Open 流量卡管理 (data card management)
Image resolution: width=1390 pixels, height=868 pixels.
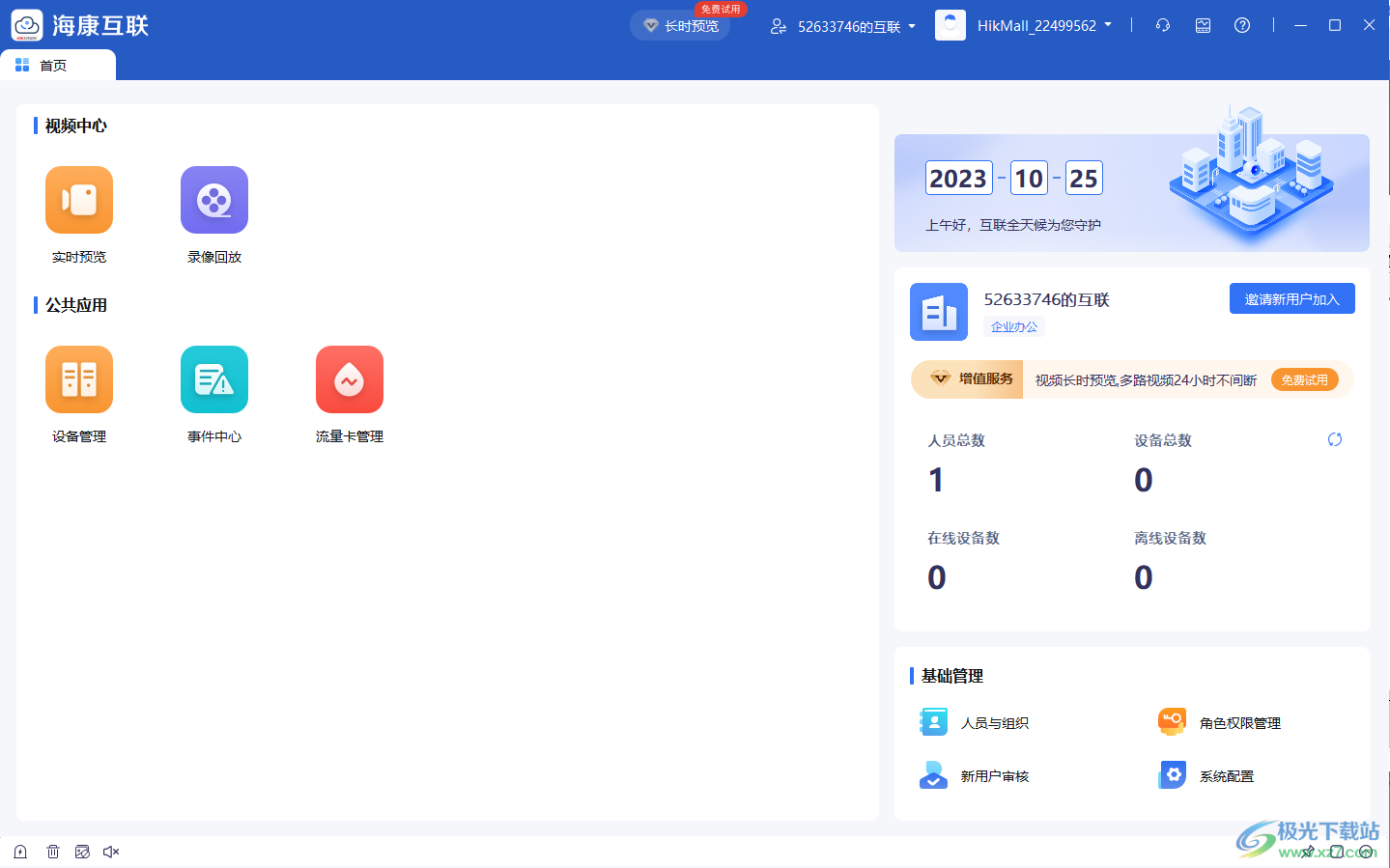tap(349, 378)
